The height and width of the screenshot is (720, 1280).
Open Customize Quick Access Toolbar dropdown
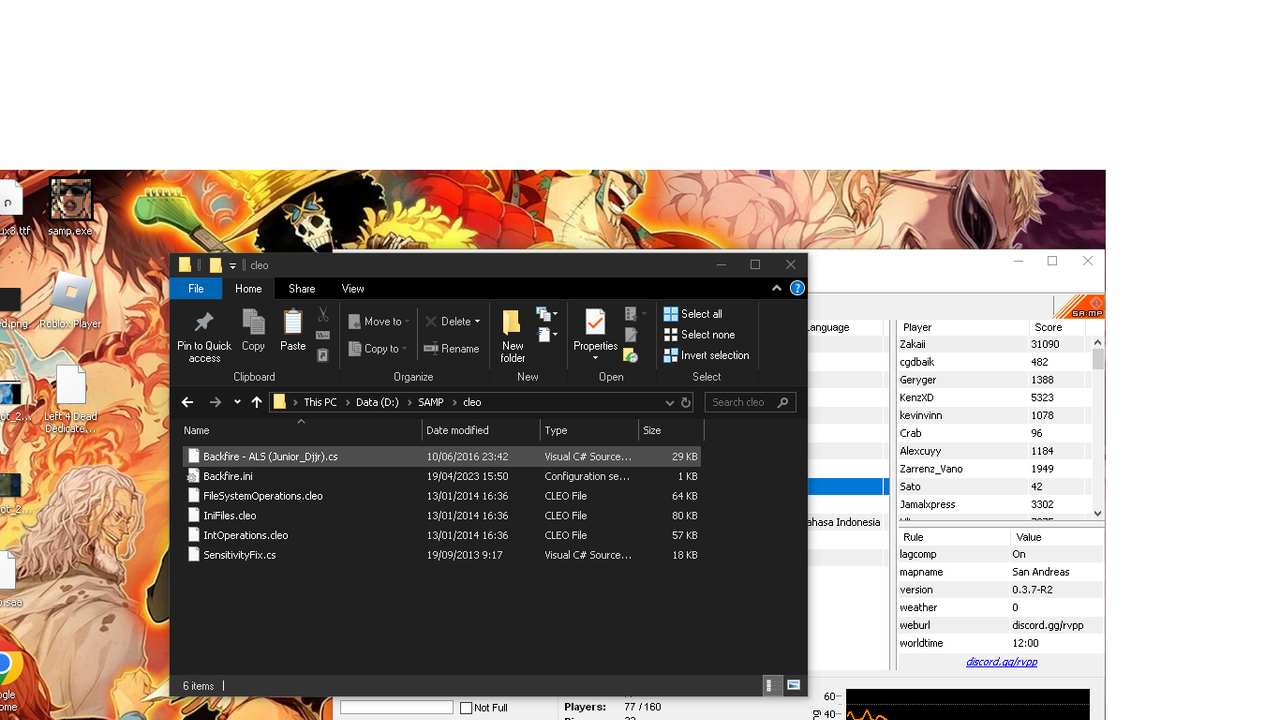[233, 265]
